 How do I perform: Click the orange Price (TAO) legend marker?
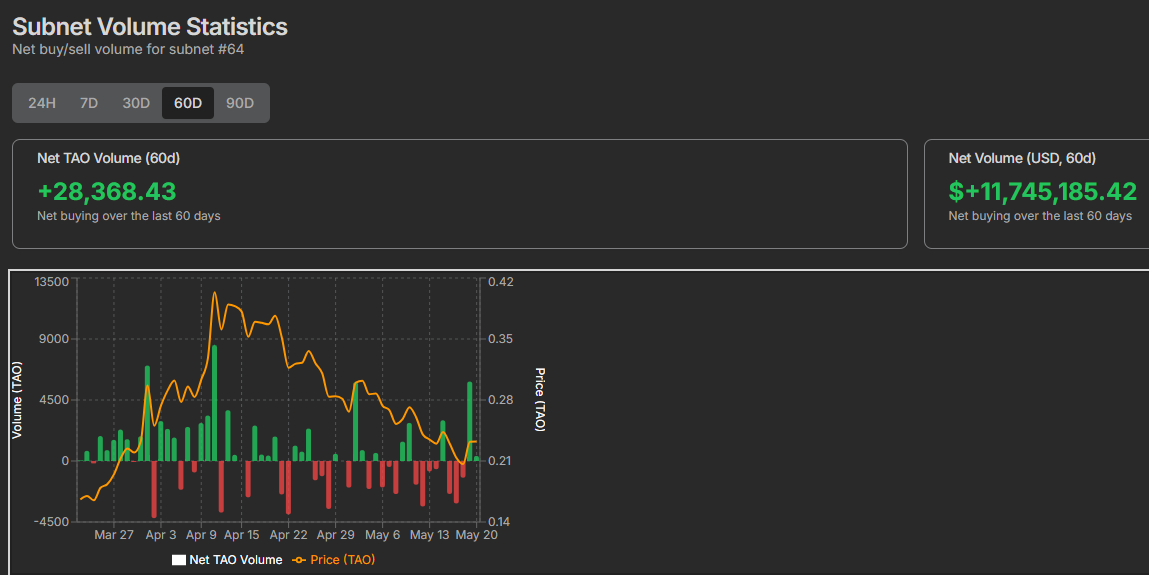pyautogui.click(x=298, y=560)
